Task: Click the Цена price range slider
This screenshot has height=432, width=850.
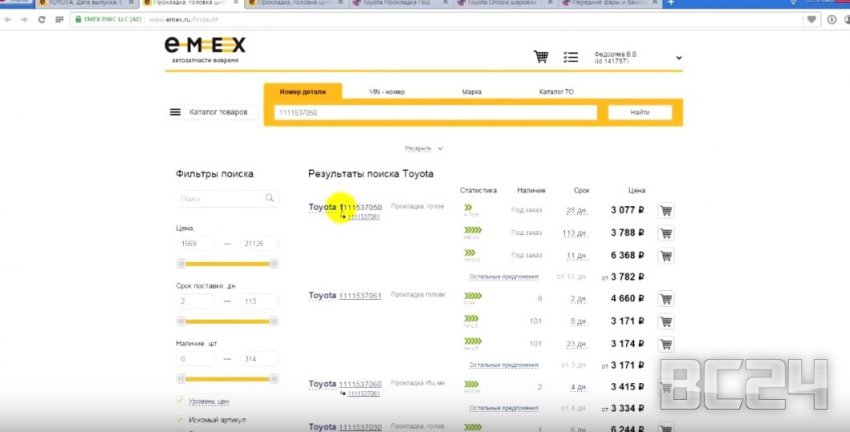Action: [226, 264]
